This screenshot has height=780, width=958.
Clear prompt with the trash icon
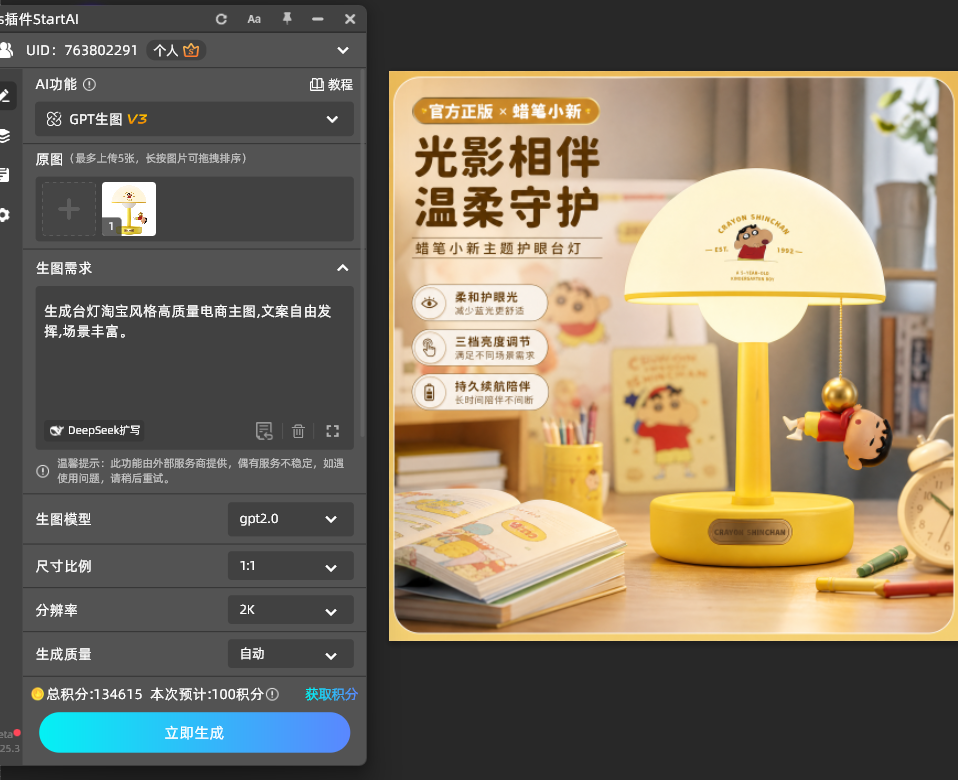point(298,431)
